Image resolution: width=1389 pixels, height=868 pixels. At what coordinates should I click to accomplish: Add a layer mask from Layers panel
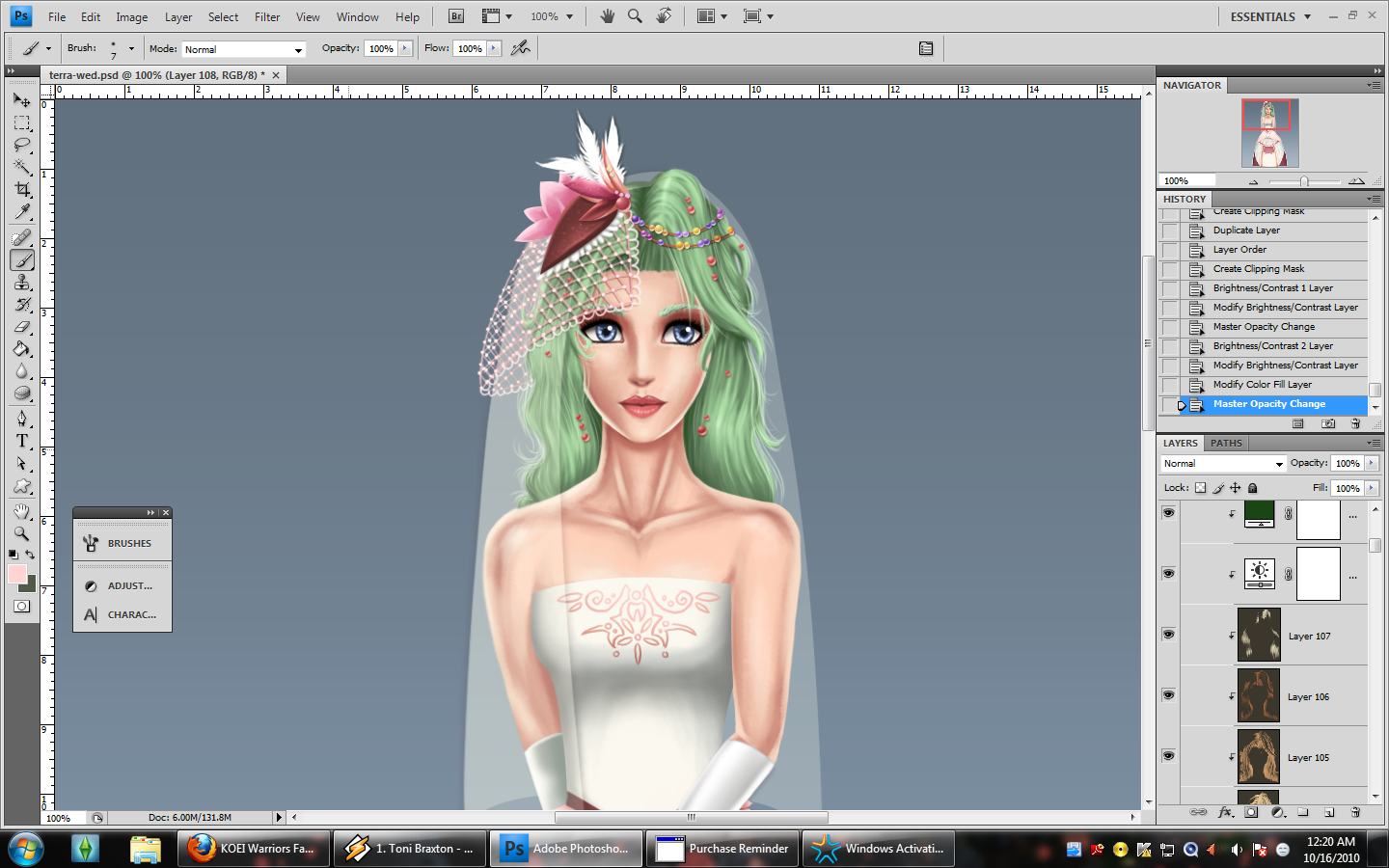1251,812
